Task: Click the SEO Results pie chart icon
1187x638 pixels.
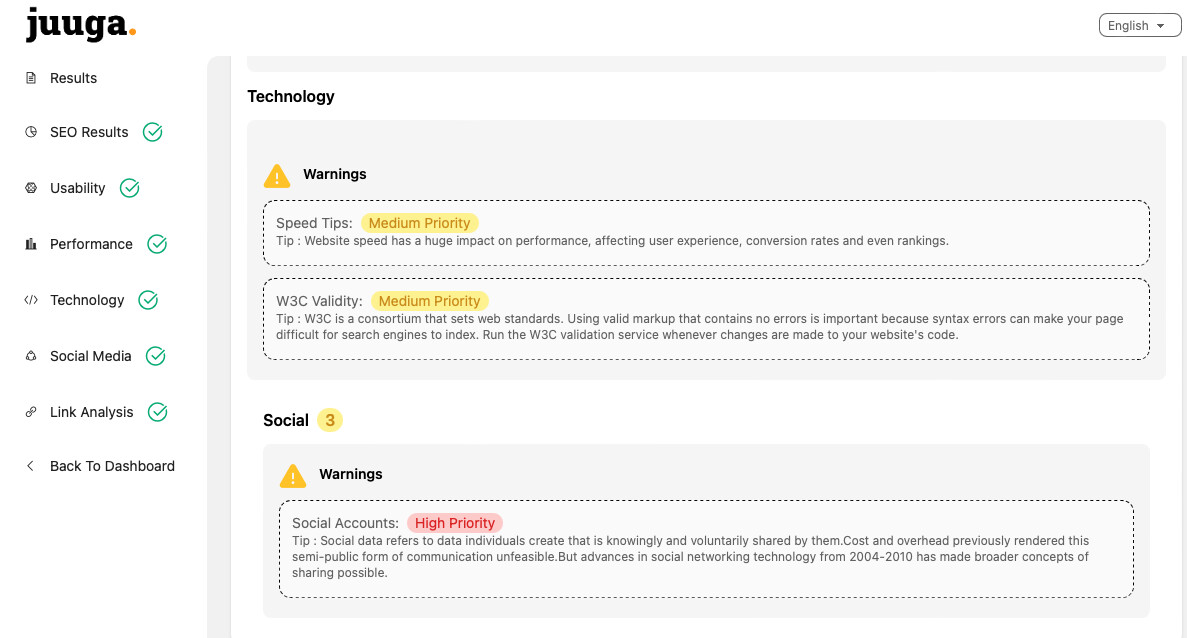Action: coord(31,132)
